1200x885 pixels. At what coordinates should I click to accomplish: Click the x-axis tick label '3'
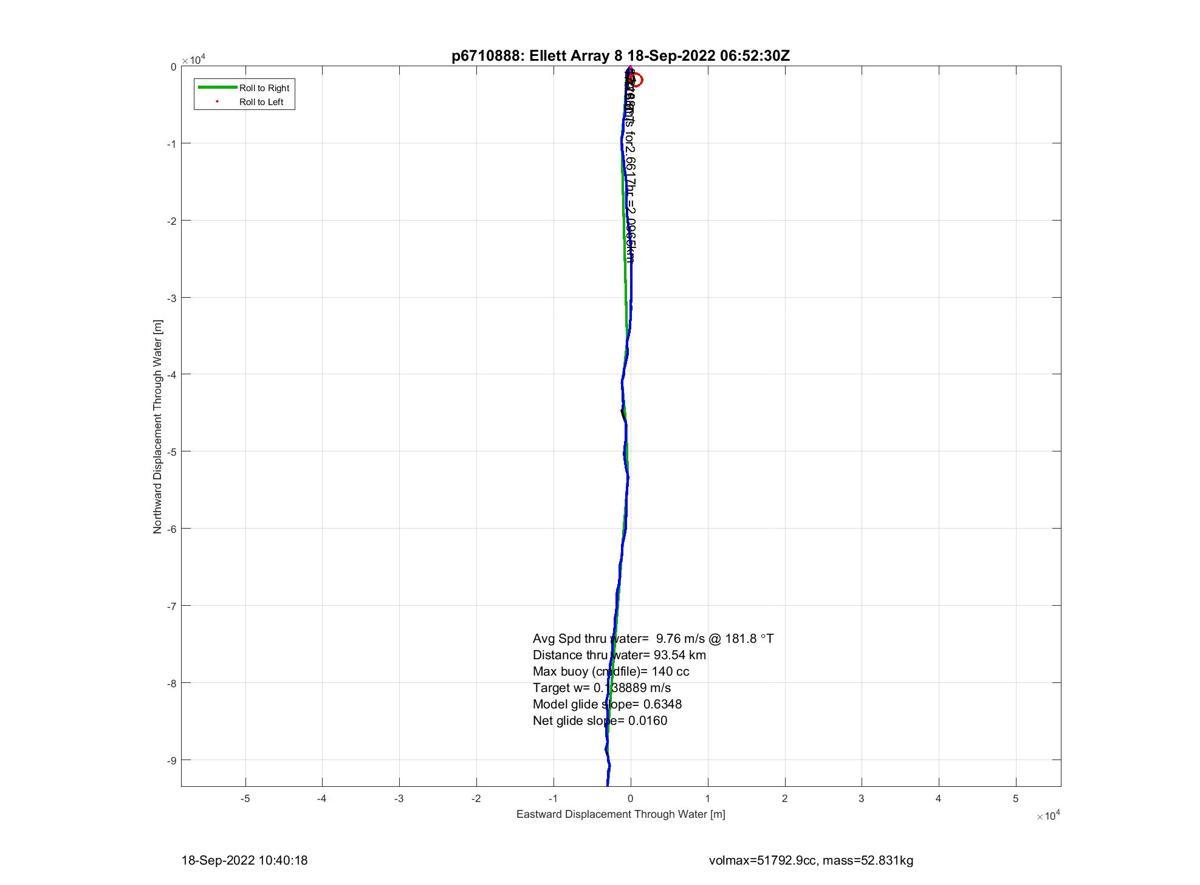[x=862, y=798]
